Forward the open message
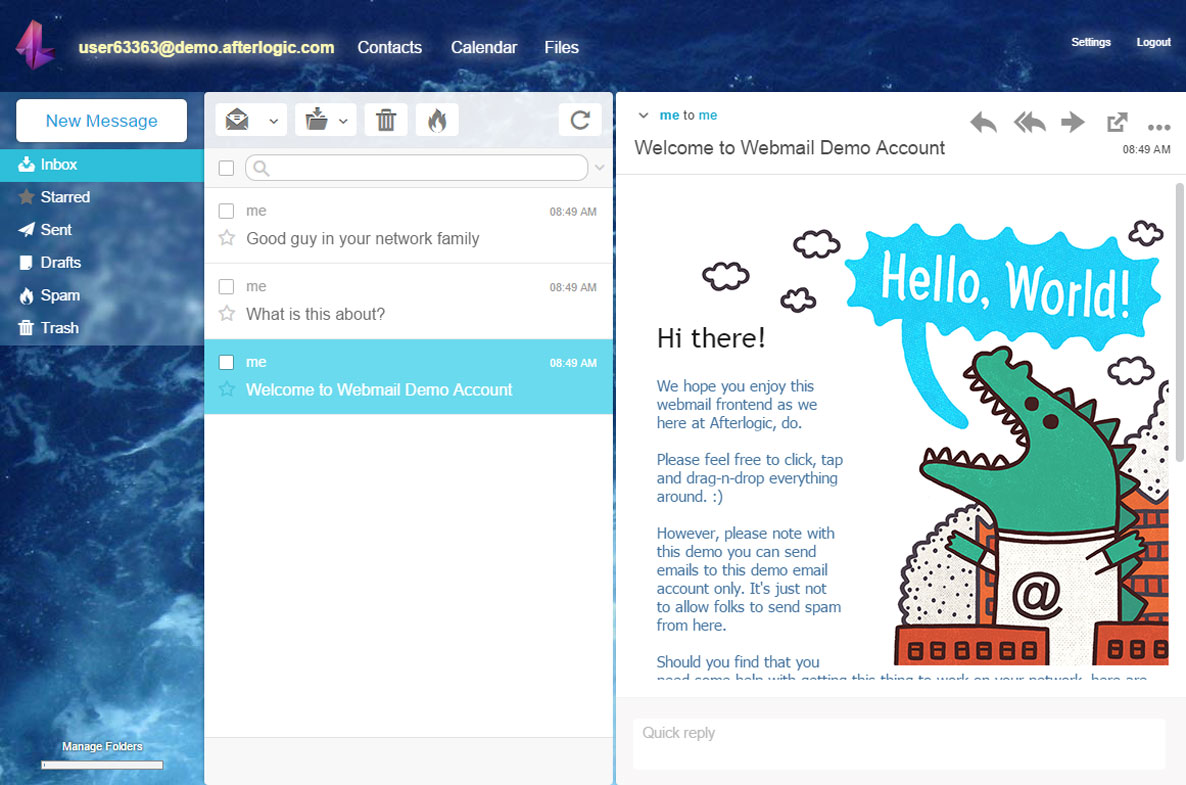This screenshot has width=1186, height=785. pos(1073,123)
